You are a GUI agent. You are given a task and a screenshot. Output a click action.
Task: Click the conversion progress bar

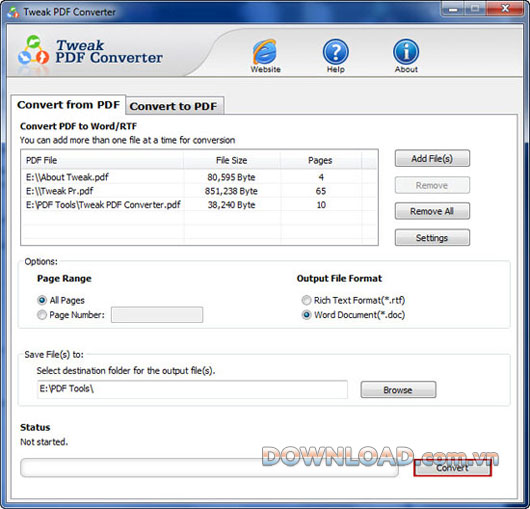210,468
